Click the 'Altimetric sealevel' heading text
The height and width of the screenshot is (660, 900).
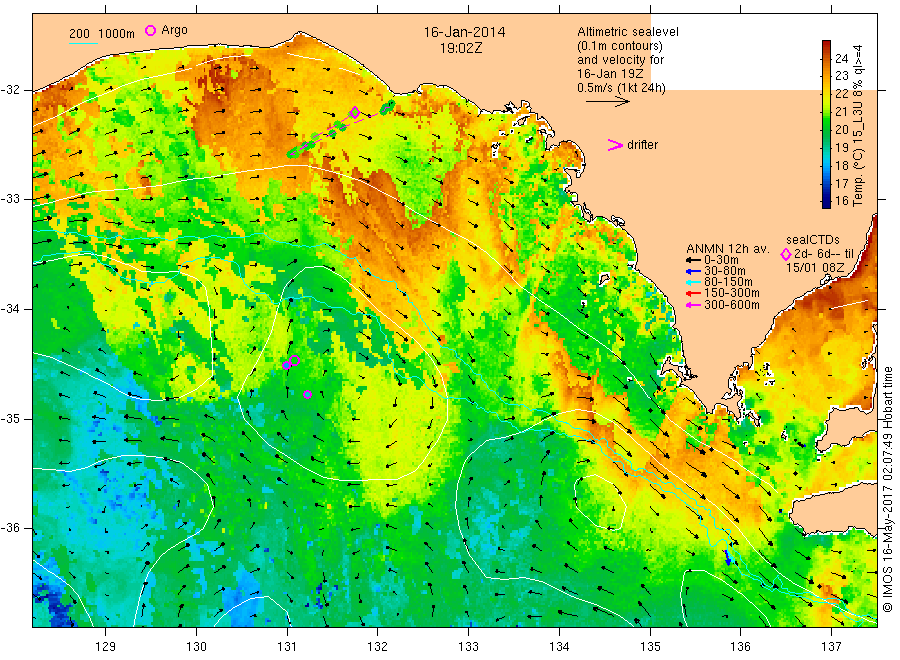point(628,32)
